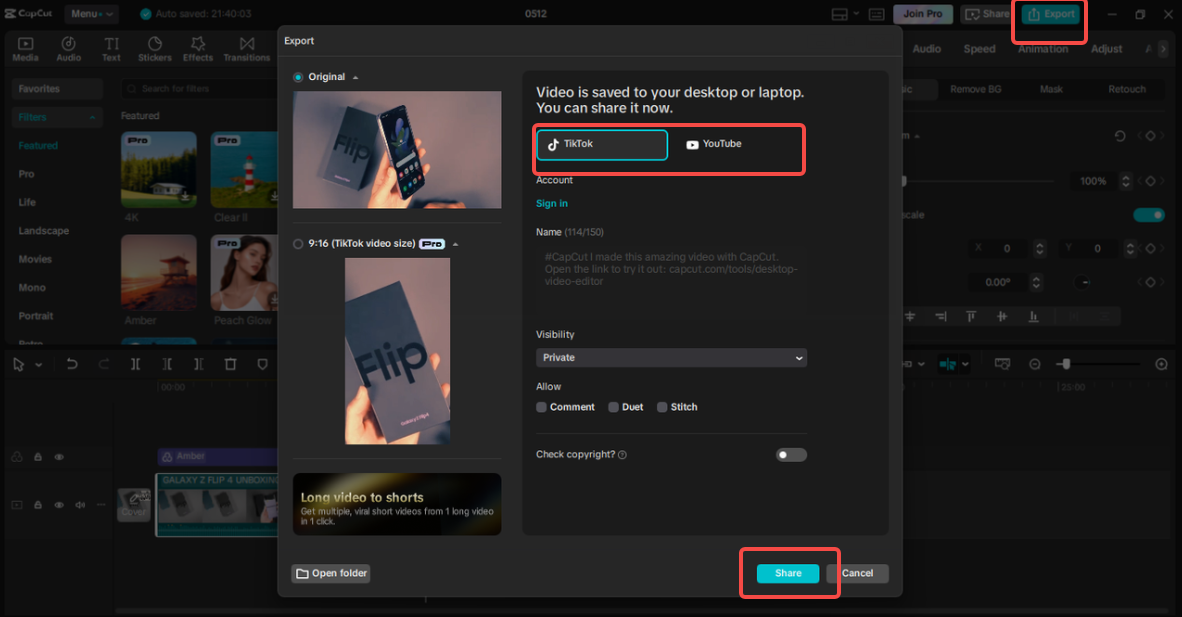The height and width of the screenshot is (617, 1182).
Task: Click the Long video to shorts banner
Action: point(397,505)
